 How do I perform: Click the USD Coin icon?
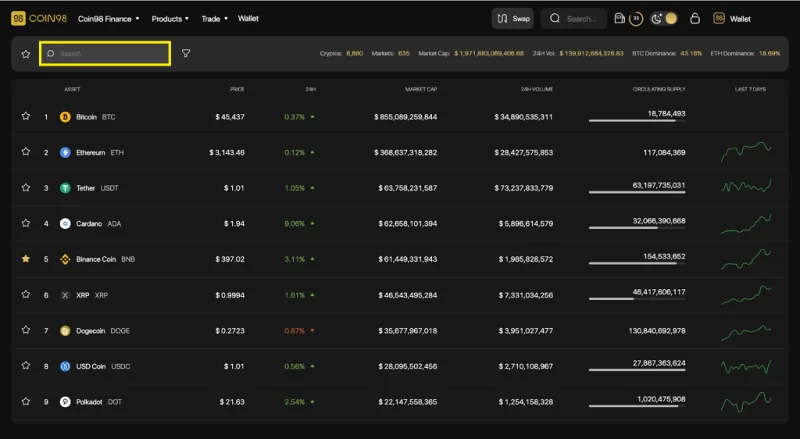click(65, 367)
